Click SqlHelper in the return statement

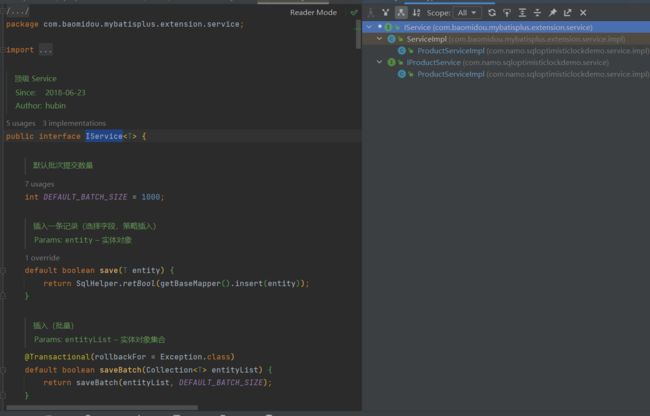97,283
